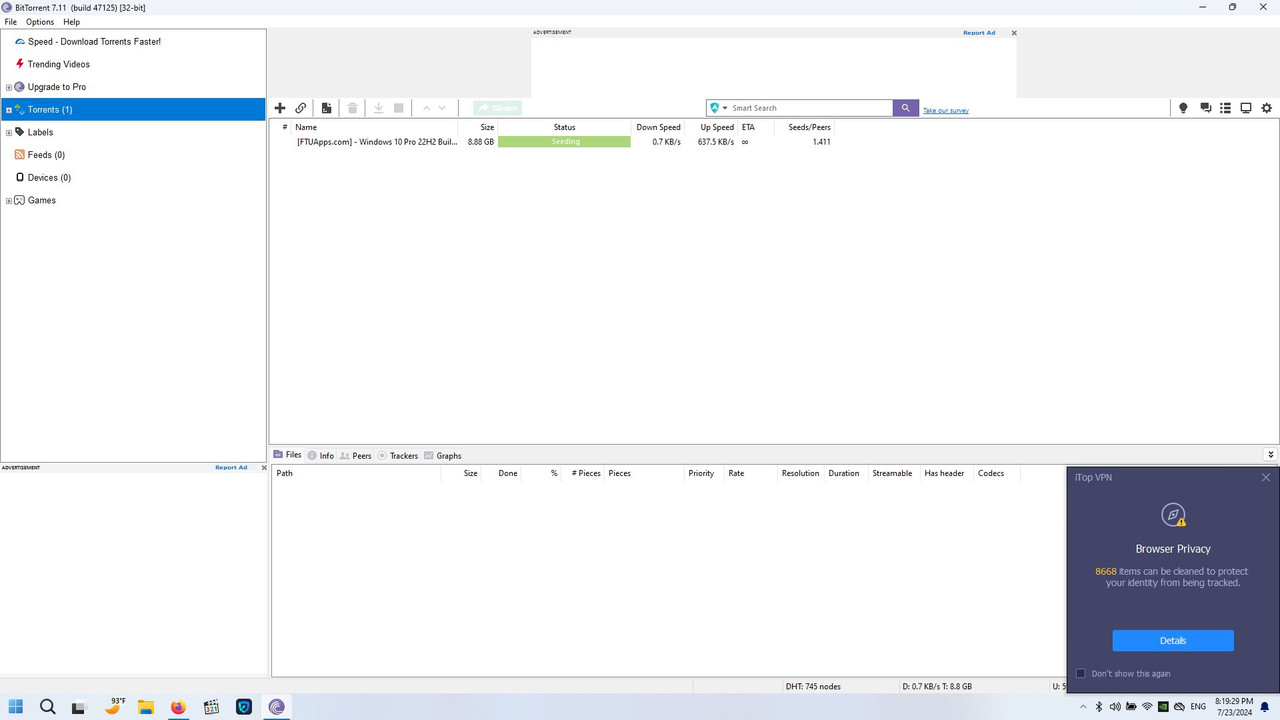Check "Don't show this again" box
This screenshot has height=720, width=1280.
[1080, 673]
